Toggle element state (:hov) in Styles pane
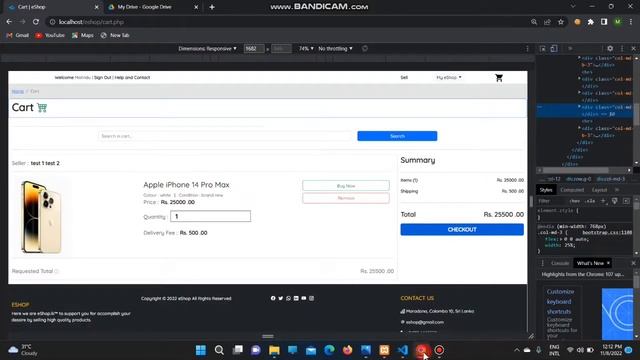 tap(575, 201)
